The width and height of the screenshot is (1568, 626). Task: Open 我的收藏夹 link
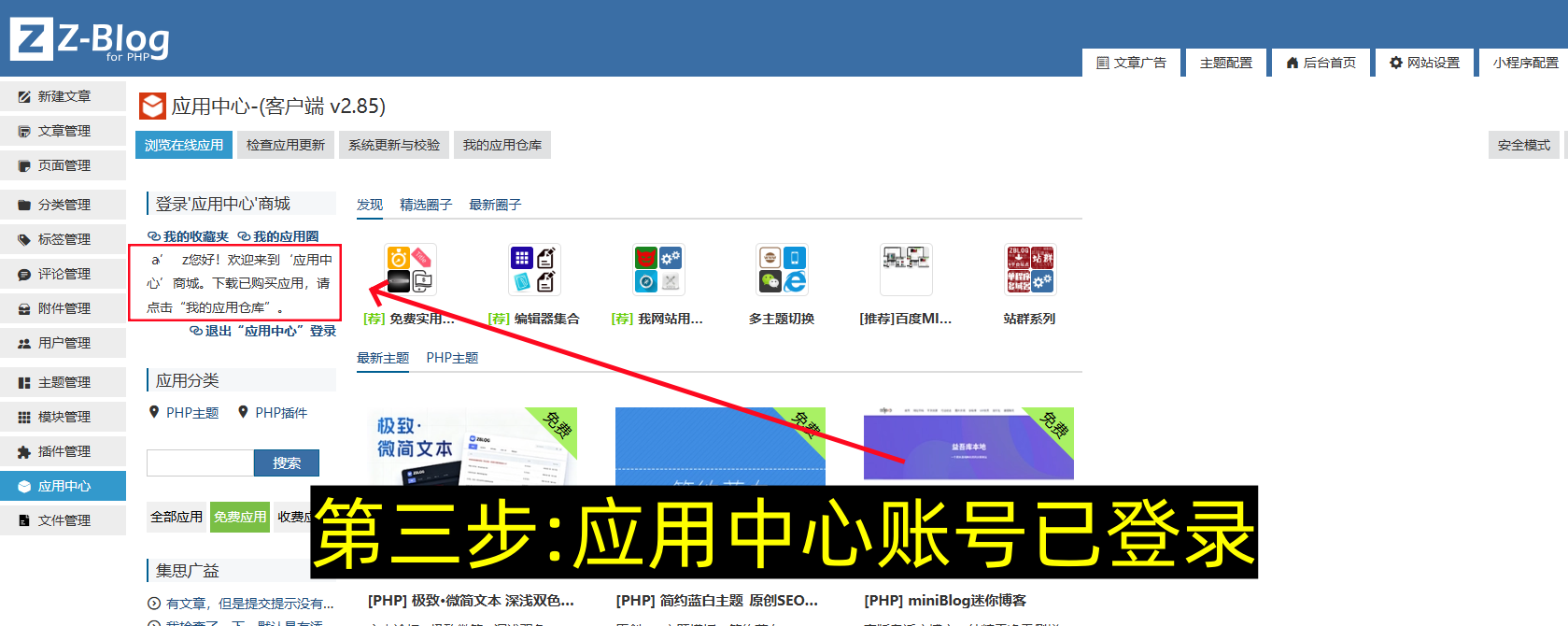click(189, 236)
